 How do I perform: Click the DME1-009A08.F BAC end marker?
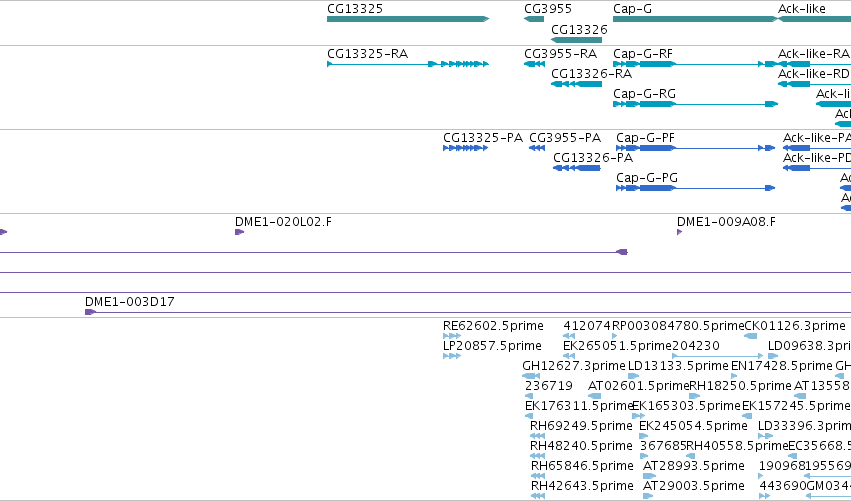pyautogui.click(x=679, y=232)
